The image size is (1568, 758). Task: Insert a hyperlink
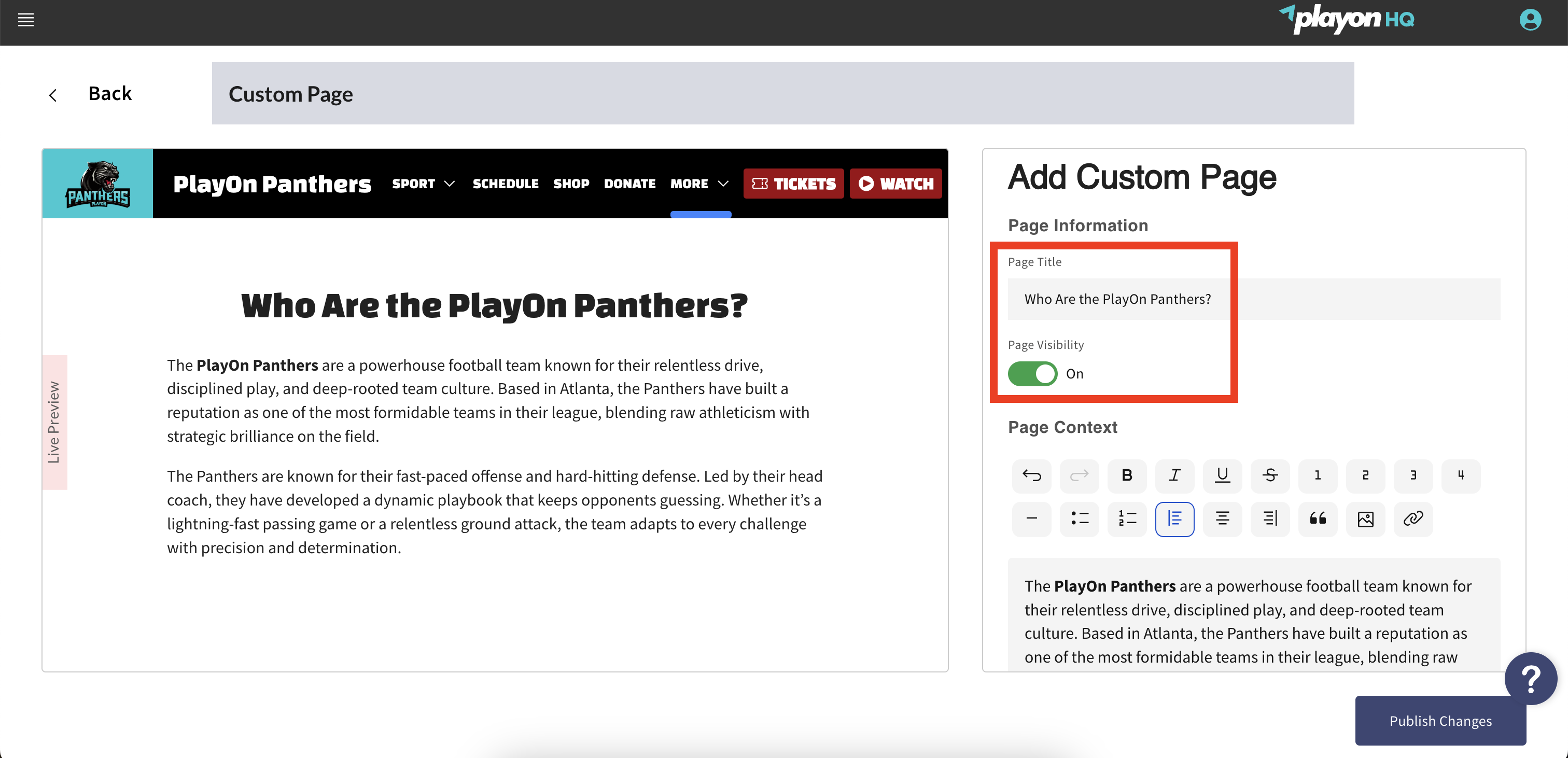(x=1413, y=519)
